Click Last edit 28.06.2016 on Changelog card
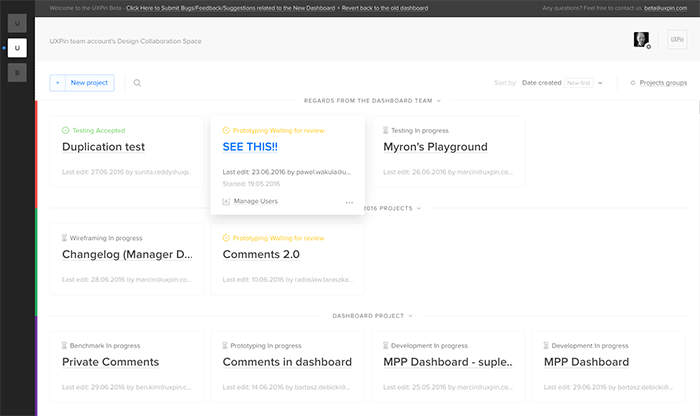This screenshot has height=416, width=700. (x=127, y=279)
